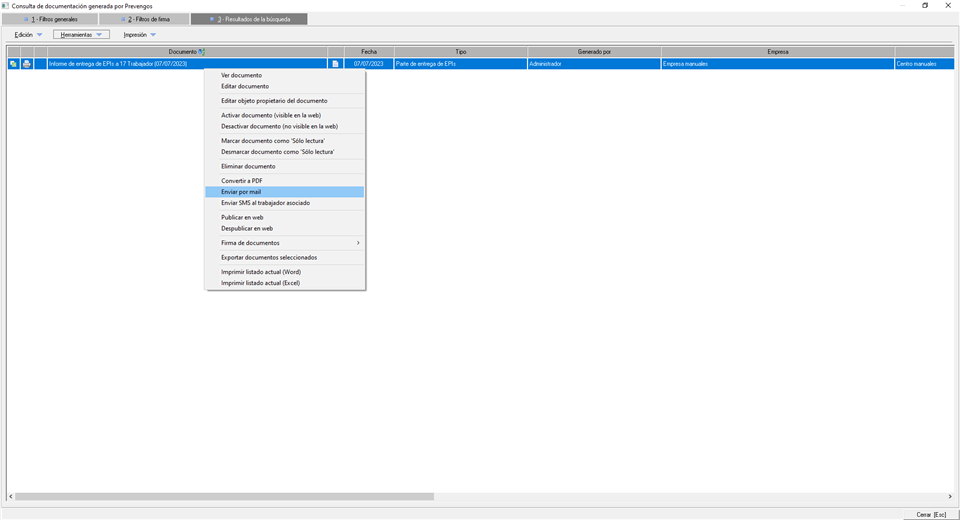This screenshot has height=520, width=960.
Task: Select Eliminar documento in the context menu
Action: 285,167
